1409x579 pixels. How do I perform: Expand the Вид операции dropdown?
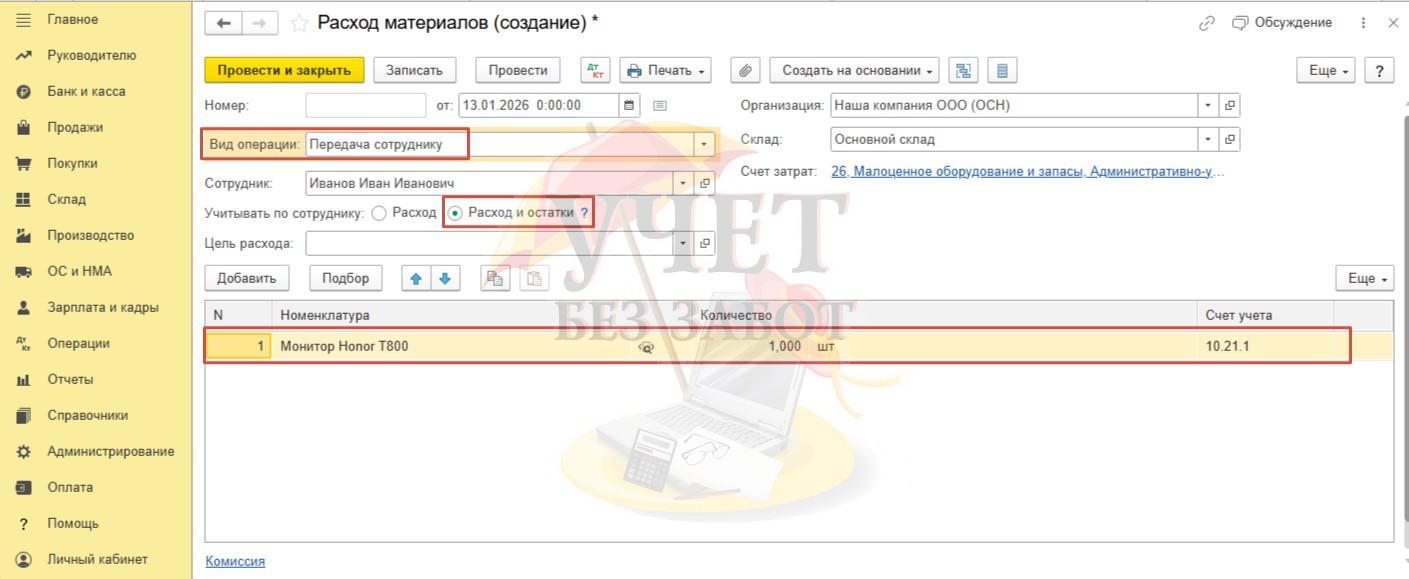click(706, 144)
